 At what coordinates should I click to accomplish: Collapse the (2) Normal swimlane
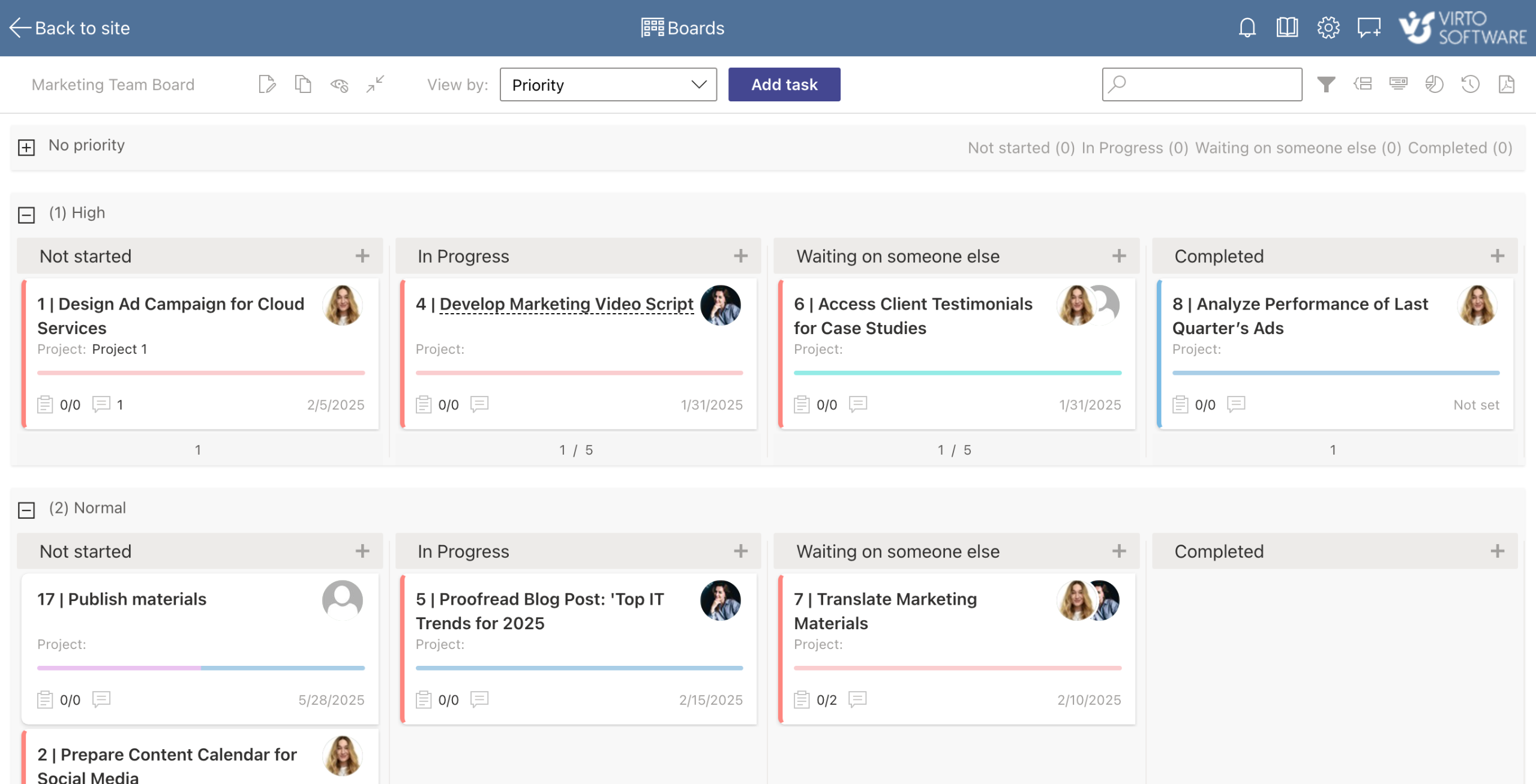(x=26, y=510)
